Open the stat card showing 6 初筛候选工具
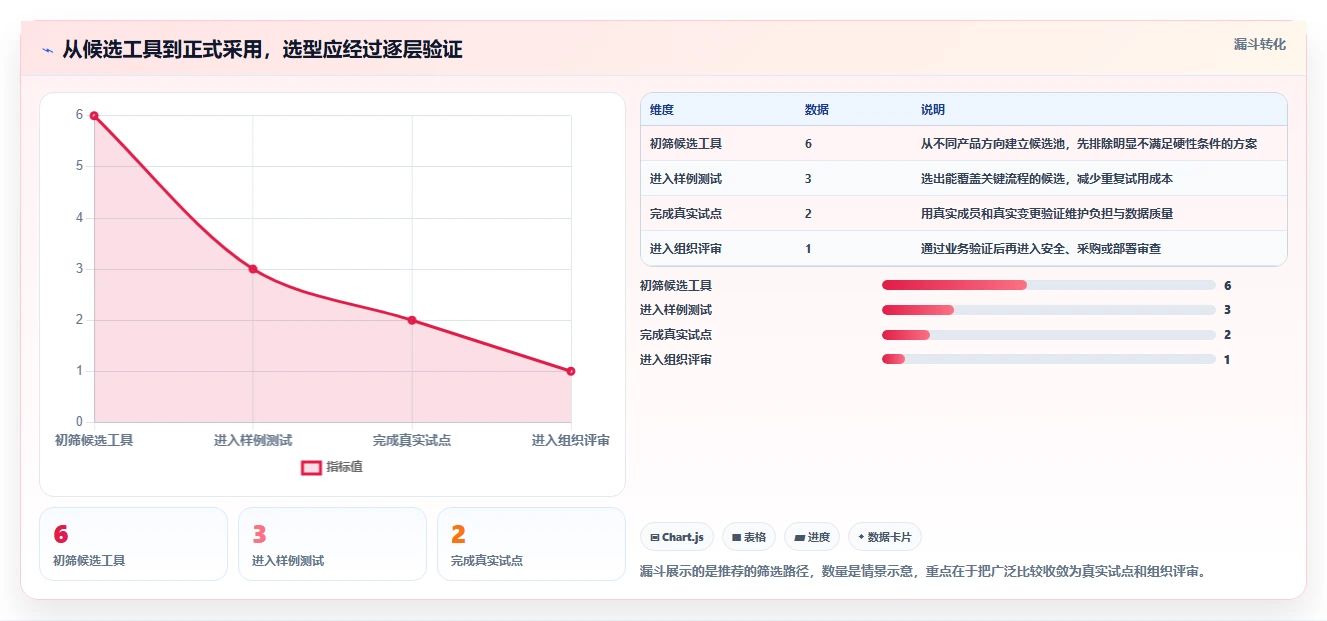Image resolution: width=1327 pixels, height=621 pixels. 133,544
